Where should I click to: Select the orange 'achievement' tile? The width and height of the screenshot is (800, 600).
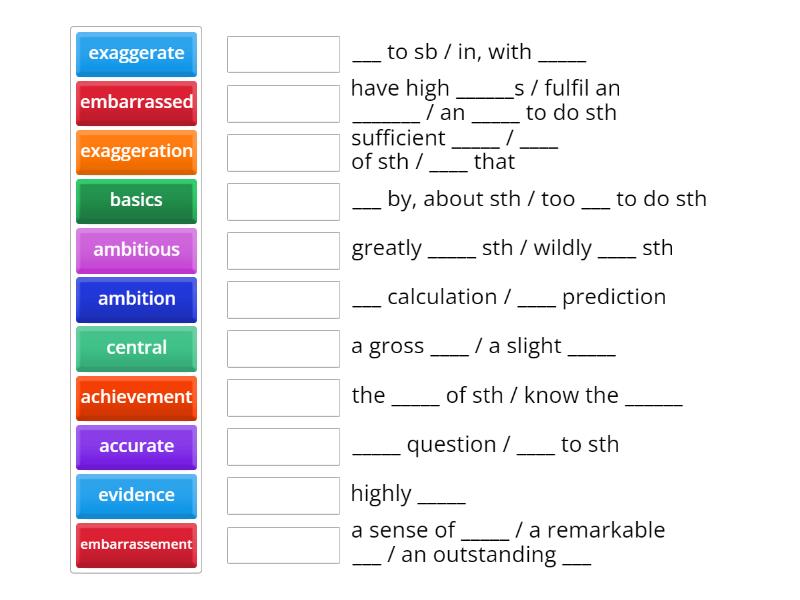pos(136,397)
